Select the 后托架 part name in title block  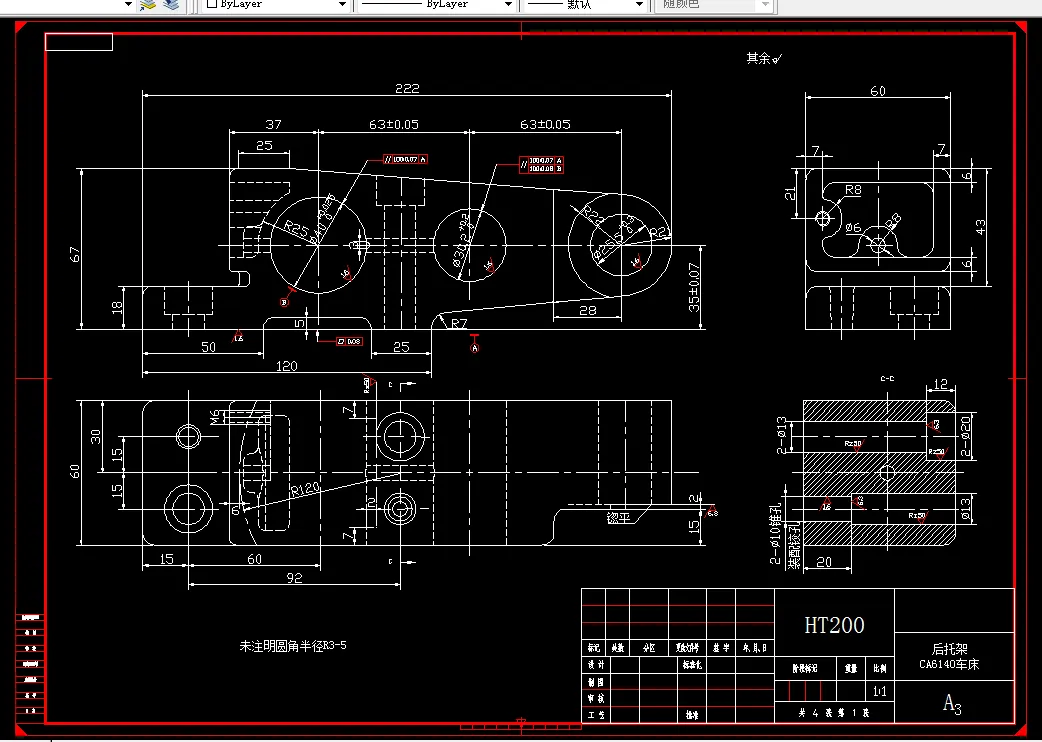(950, 650)
